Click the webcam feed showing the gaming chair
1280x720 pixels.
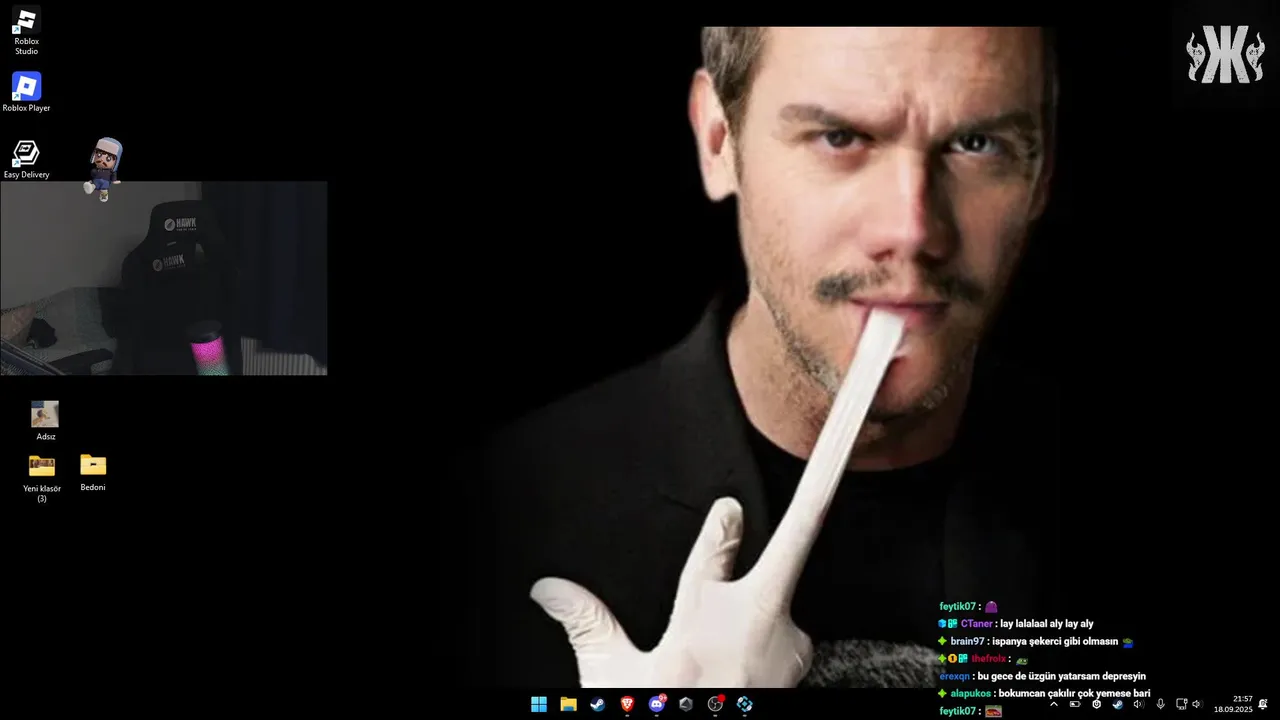click(163, 278)
